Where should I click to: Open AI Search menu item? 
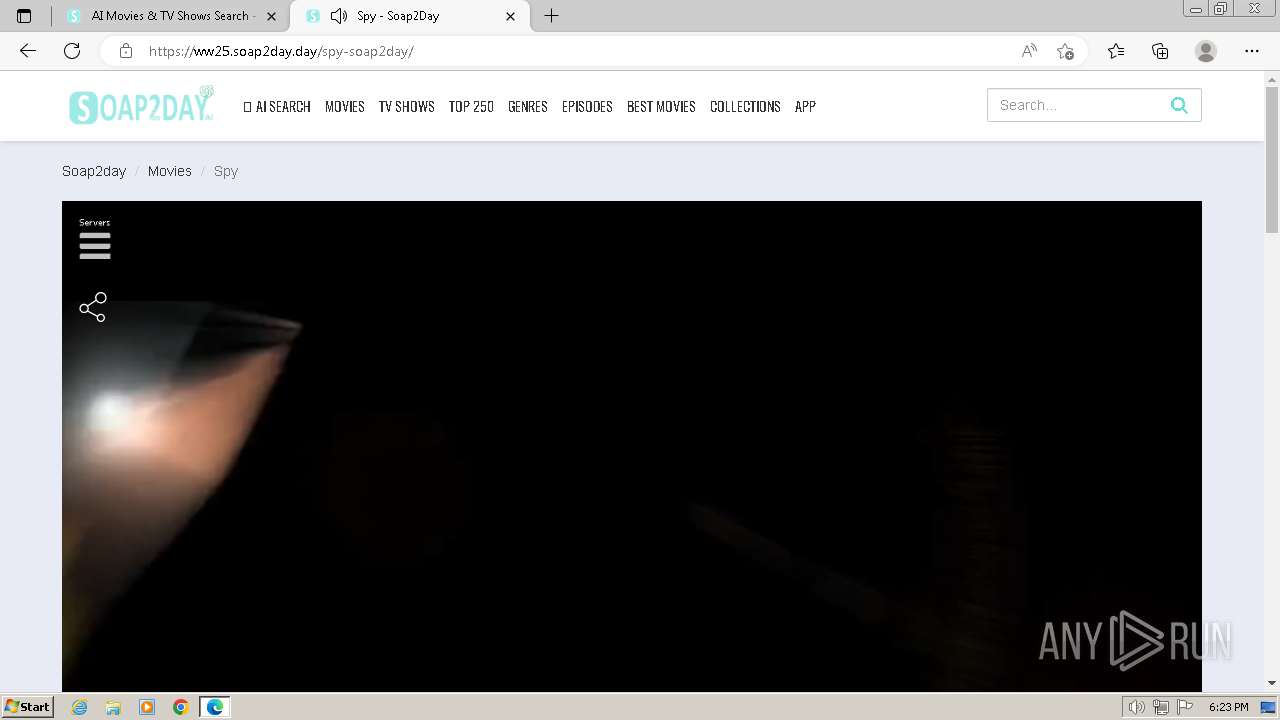277,106
